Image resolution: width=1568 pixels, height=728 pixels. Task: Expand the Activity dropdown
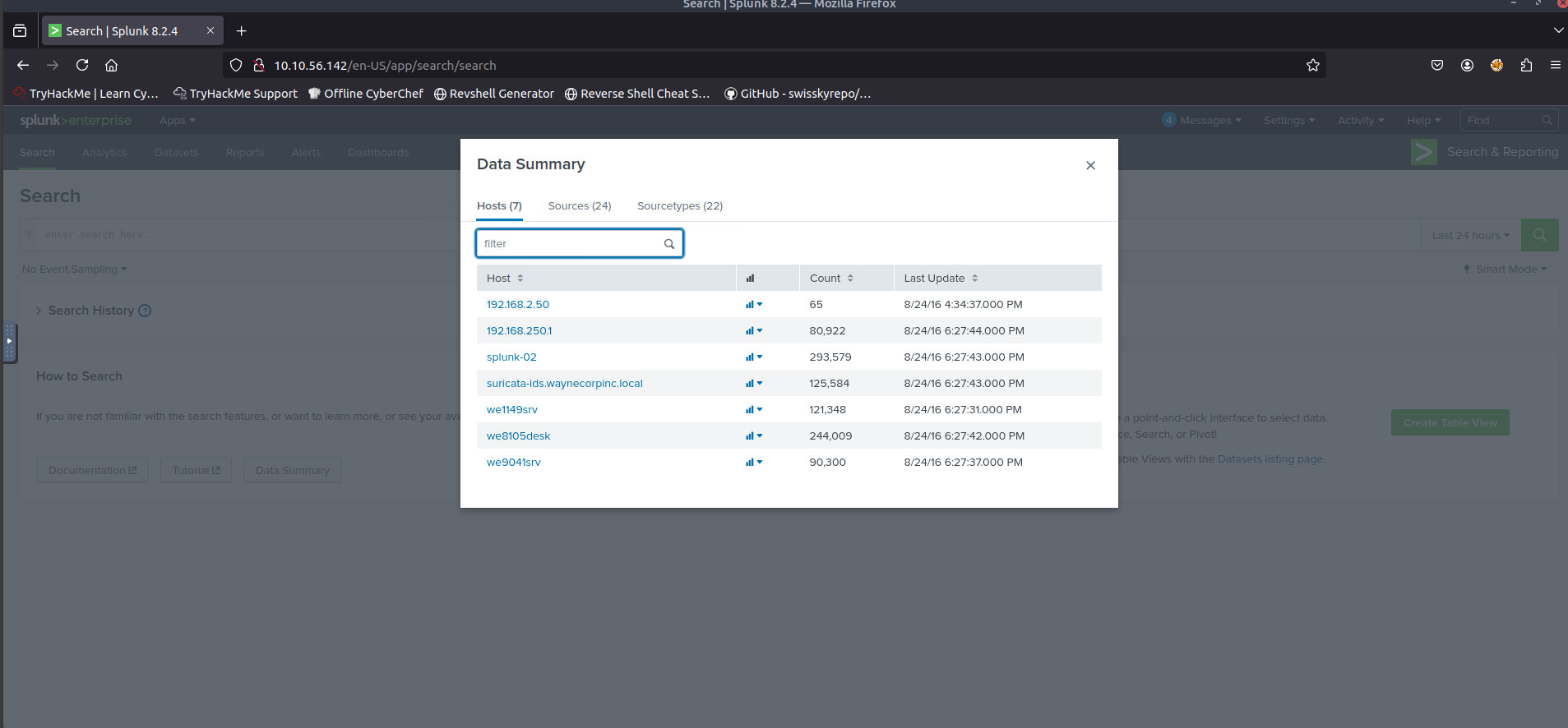pyautogui.click(x=1361, y=121)
